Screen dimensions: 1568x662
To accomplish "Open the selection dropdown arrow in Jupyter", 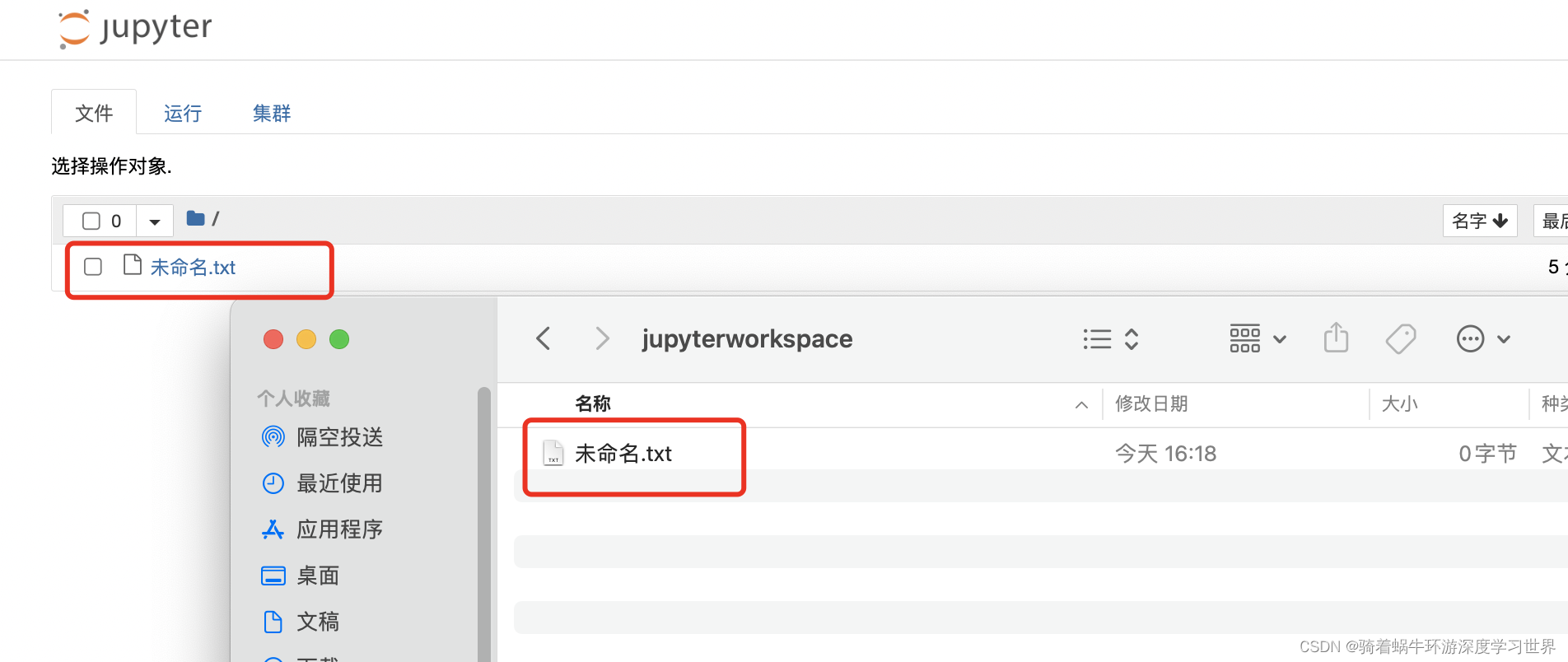I will click(x=155, y=221).
